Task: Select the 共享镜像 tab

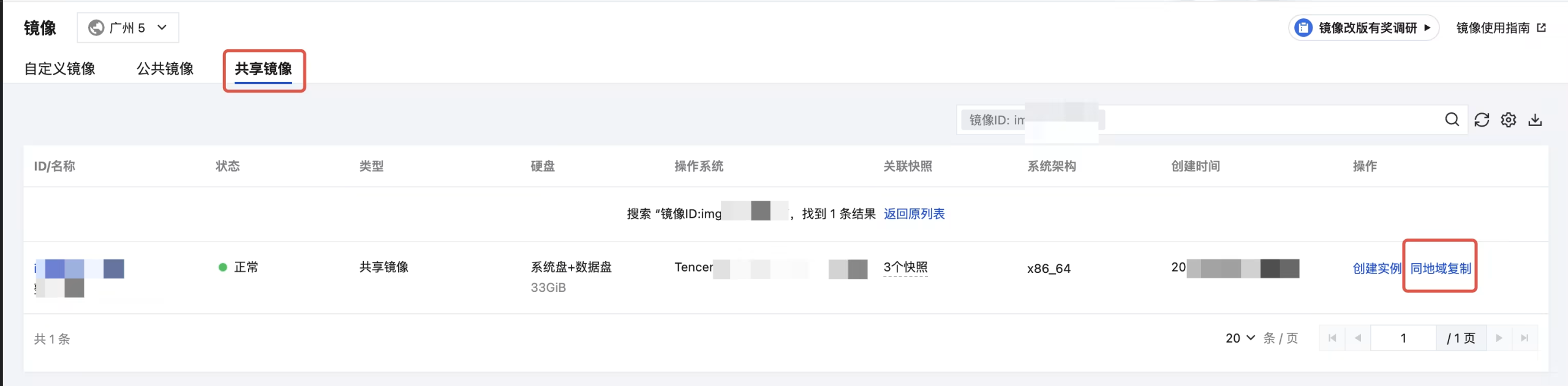Action: point(263,69)
